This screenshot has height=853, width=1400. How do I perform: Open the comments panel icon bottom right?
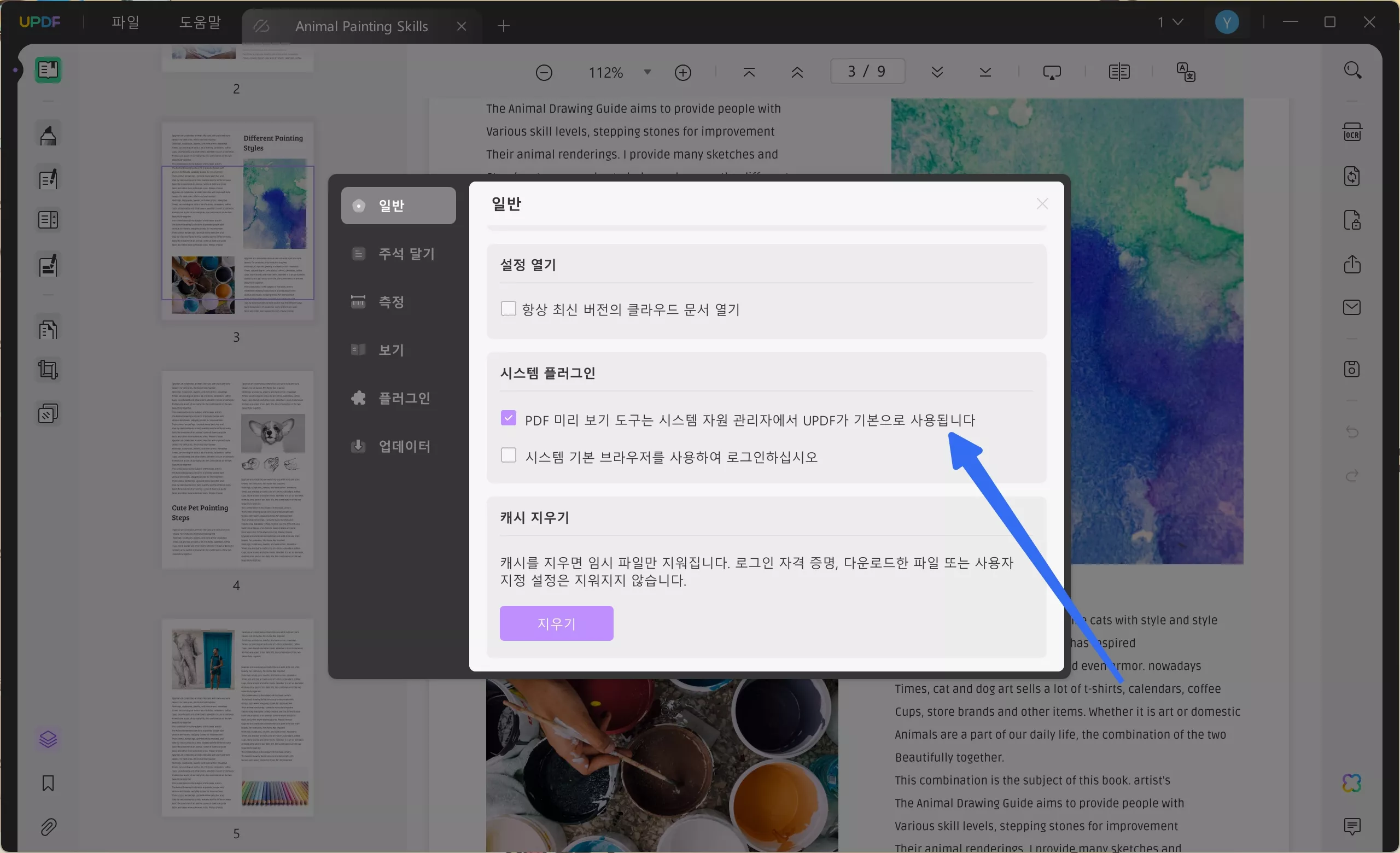point(1352,826)
